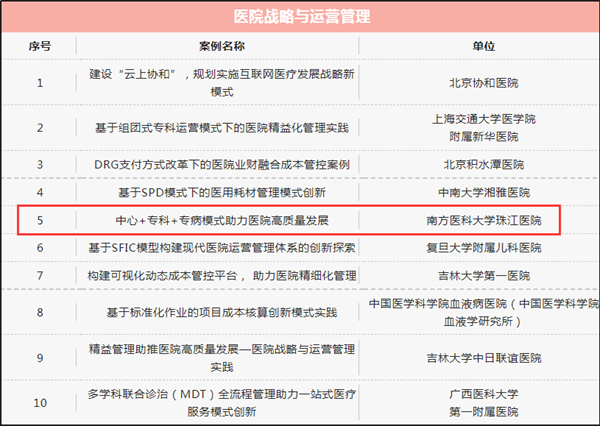Viewport: 600px width, 426px height.
Task: Click unit 上海交通大学医学院附属新华医院
Action: tap(484, 128)
